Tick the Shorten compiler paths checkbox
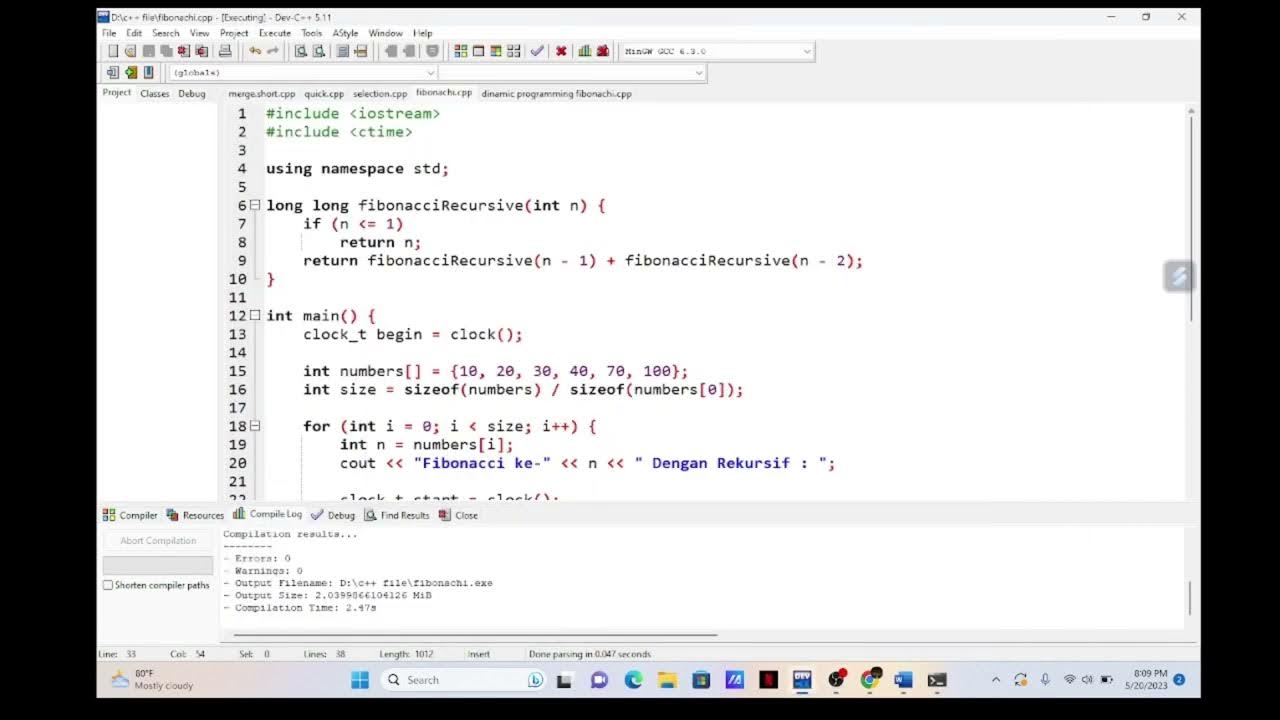The width and height of the screenshot is (1280, 720). (108, 585)
